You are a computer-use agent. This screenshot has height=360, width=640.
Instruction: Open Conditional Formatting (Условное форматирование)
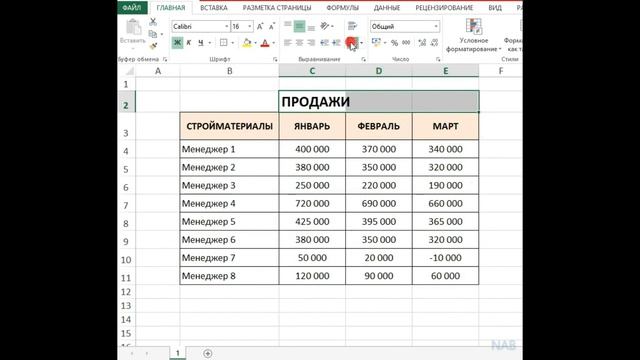(473, 36)
